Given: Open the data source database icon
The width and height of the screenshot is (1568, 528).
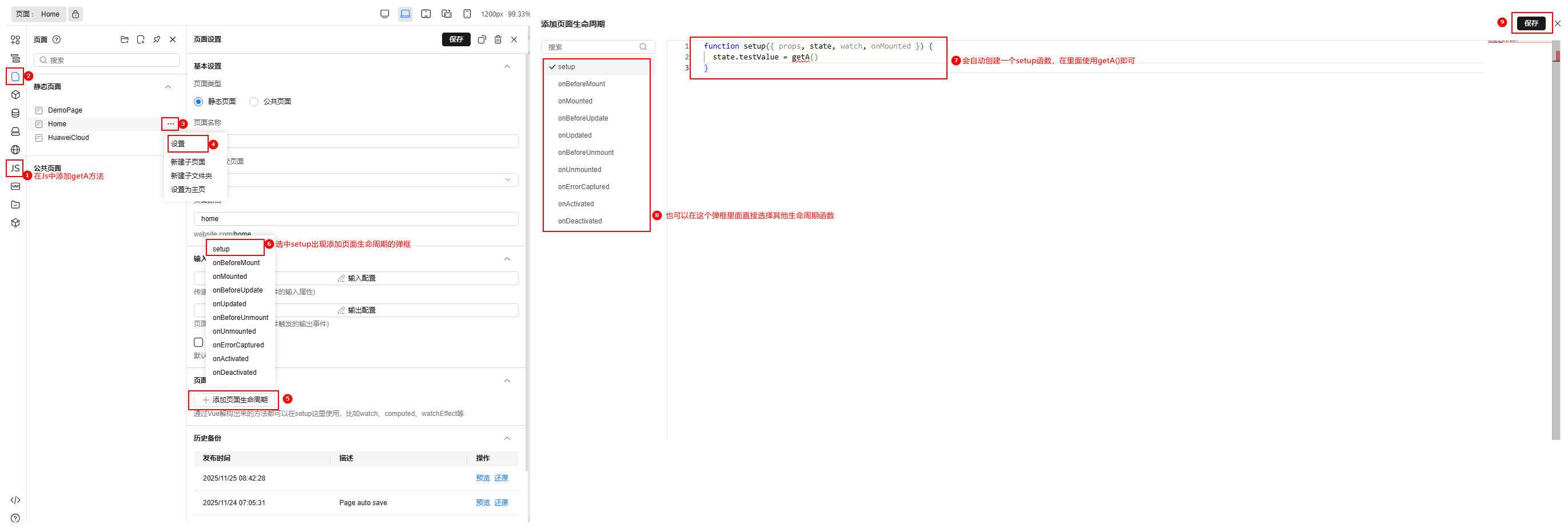Looking at the screenshot, I should click(15, 113).
